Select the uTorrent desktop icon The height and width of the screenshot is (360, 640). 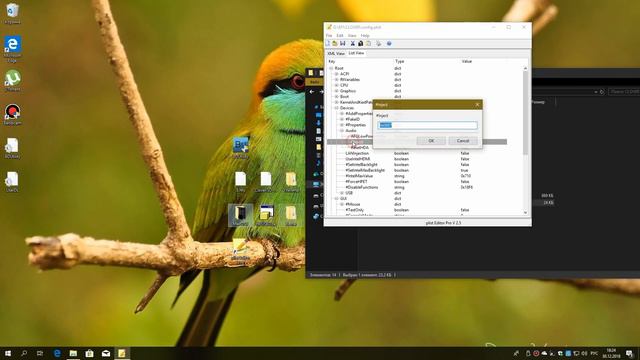(x=12, y=80)
